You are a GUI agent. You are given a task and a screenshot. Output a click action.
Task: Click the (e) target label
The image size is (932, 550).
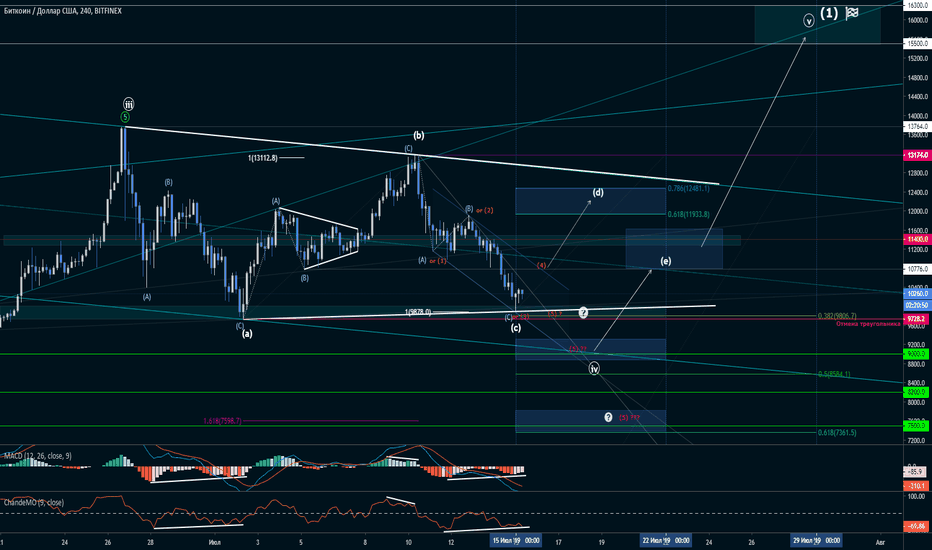tap(666, 261)
